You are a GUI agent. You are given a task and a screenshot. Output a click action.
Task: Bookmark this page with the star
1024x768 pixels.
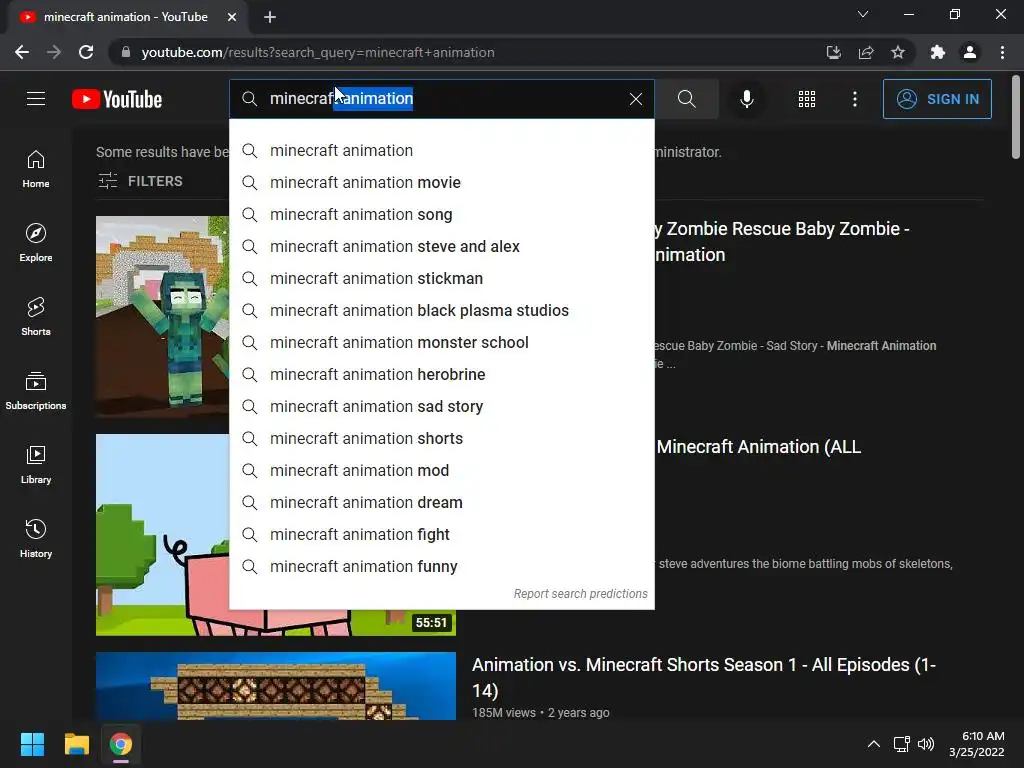pyautogui.click(x=898, y=52)
